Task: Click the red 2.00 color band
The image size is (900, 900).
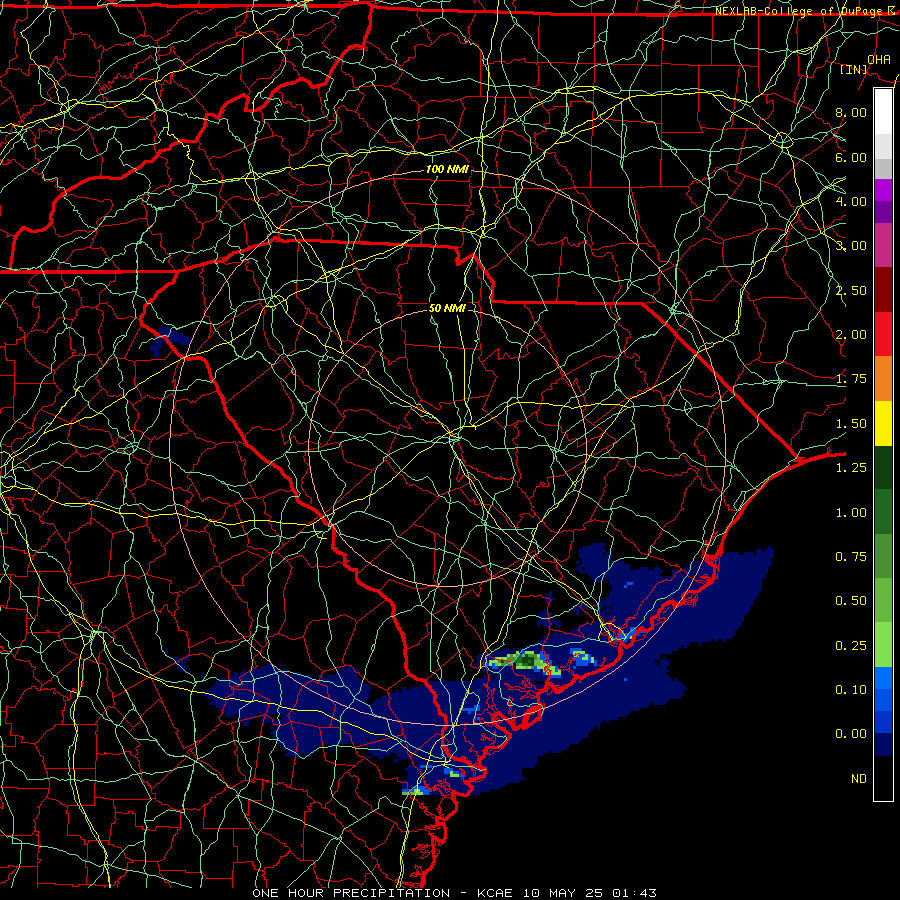Action: coord(883,334)
